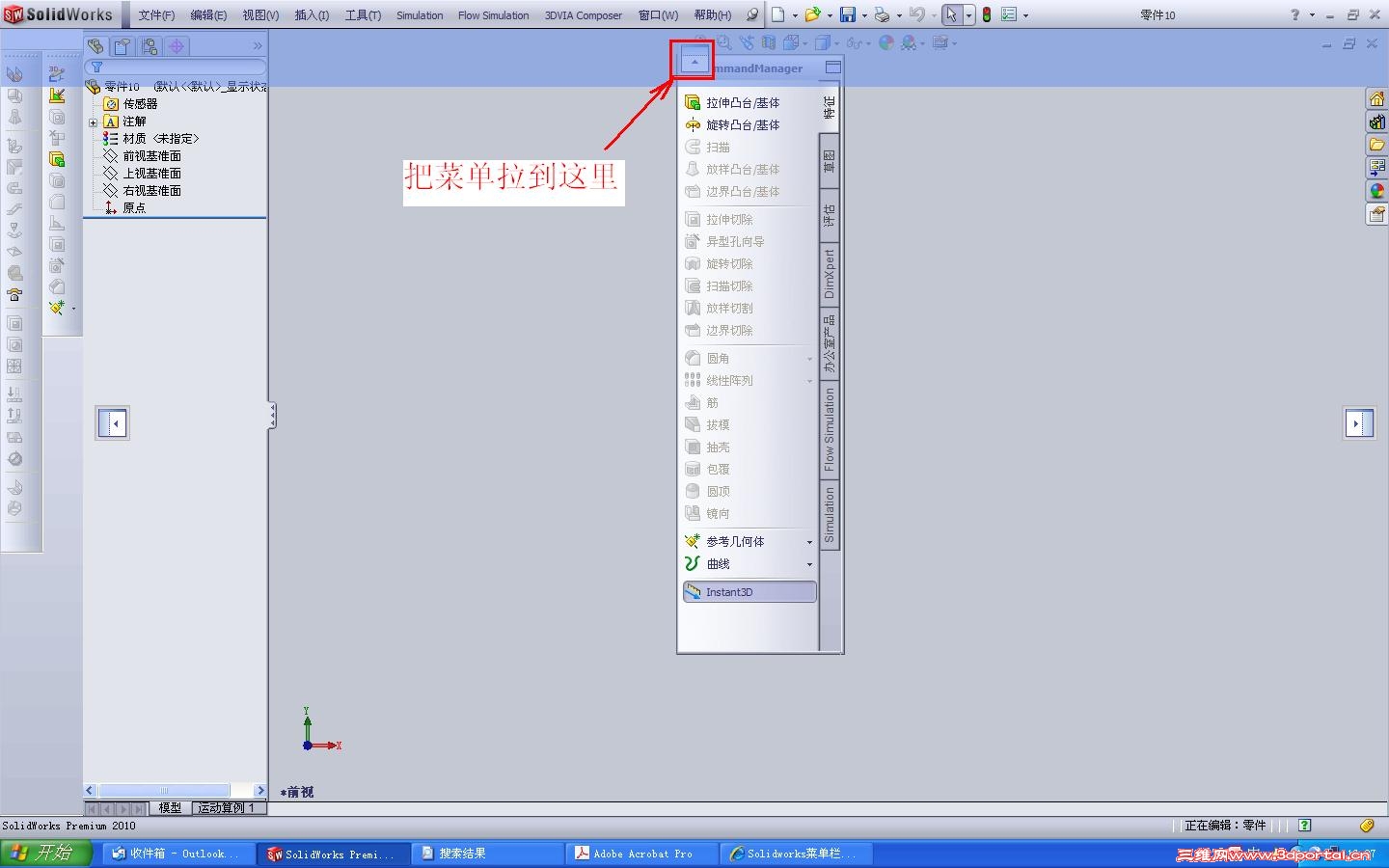The height and width of the screenshot is (868, 1389).
Task: Click the 3D sketch icon in left toolbar
Action: [57, 73]
